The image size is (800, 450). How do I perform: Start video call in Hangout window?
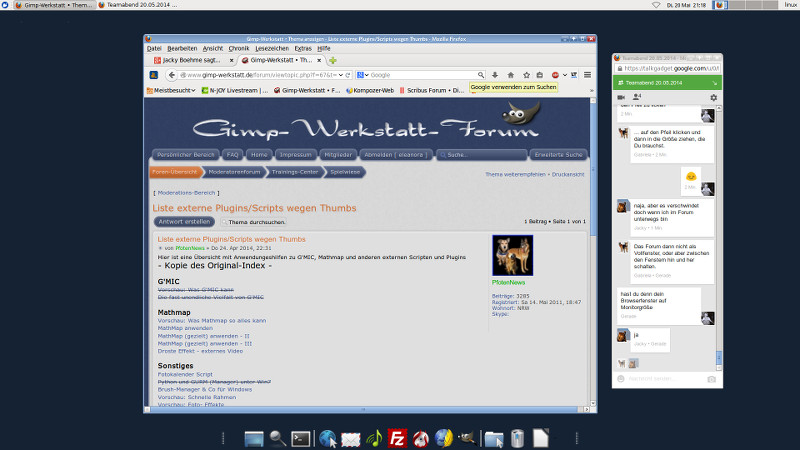click(621, 97)
